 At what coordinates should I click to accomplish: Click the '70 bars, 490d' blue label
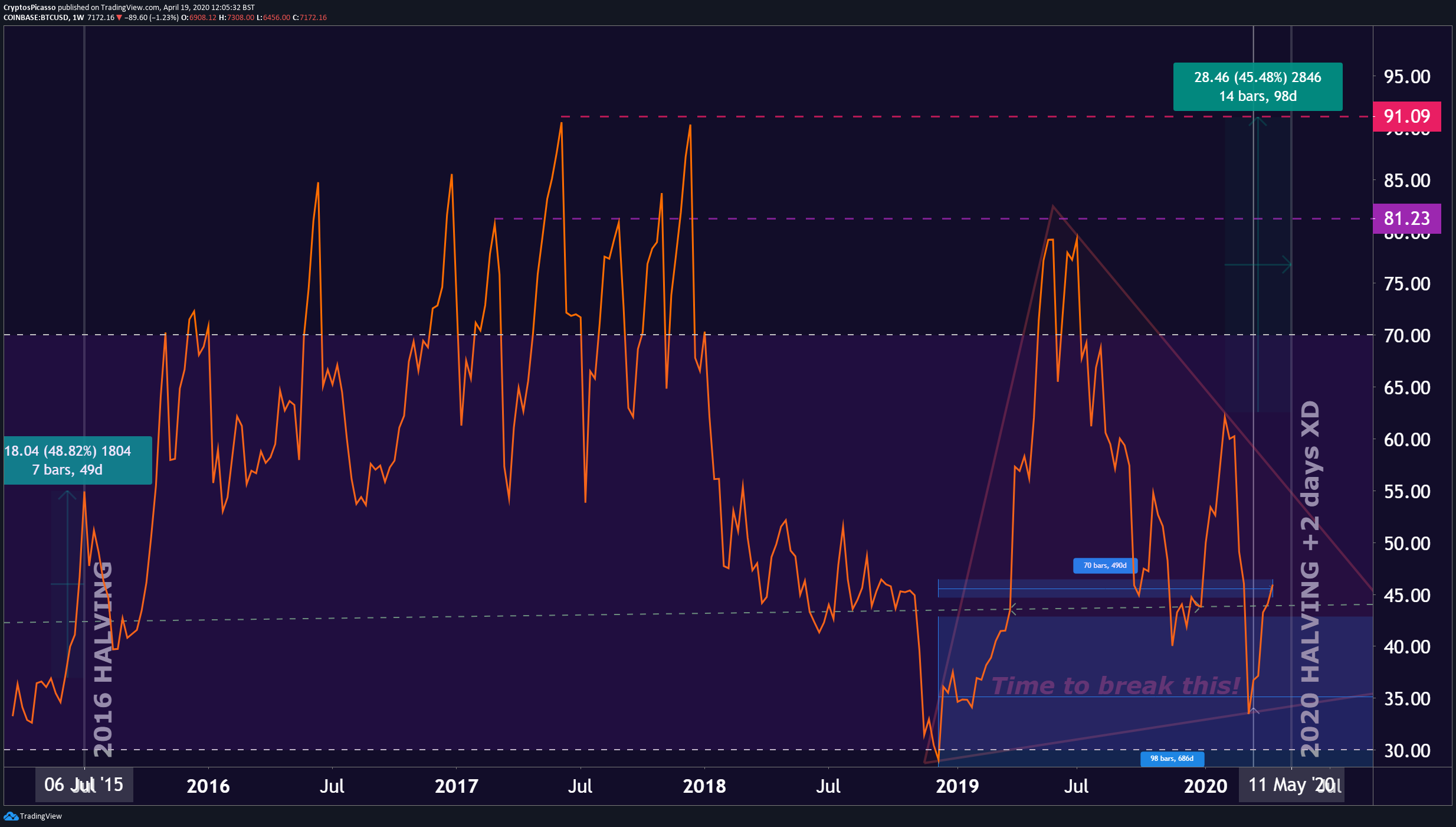click(1105, 566)
